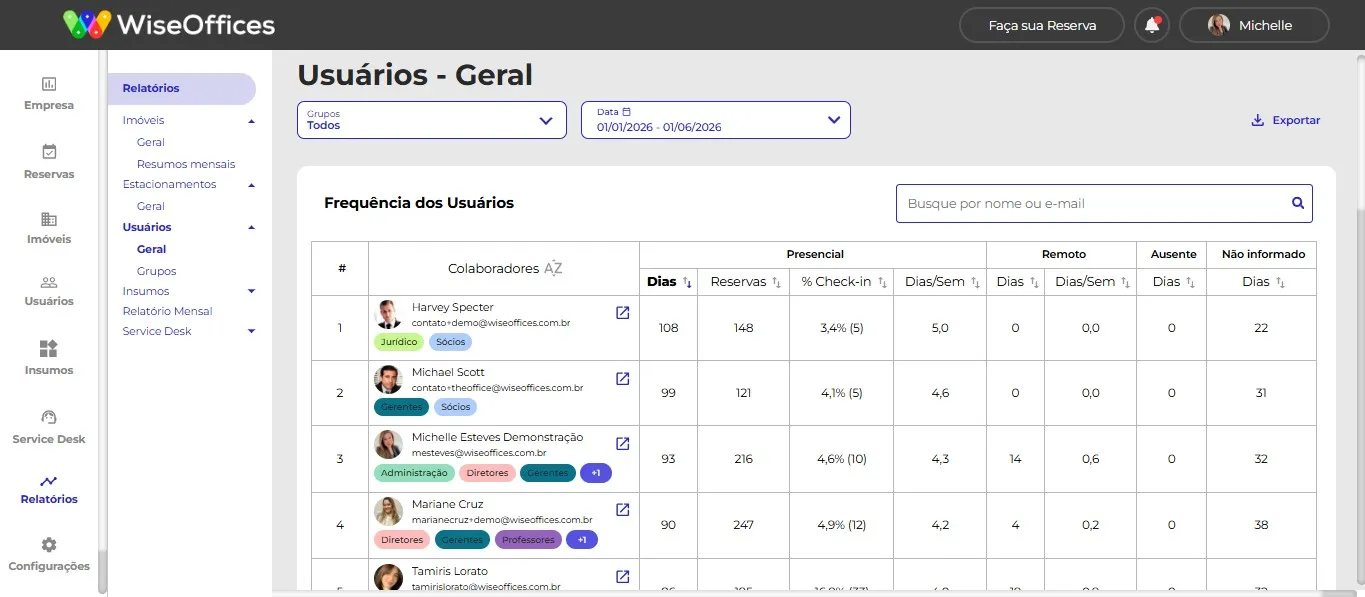The height and width of the screenshot is (597, 1365).
Task: Click the Exportar button
Action: (1285, 120)
